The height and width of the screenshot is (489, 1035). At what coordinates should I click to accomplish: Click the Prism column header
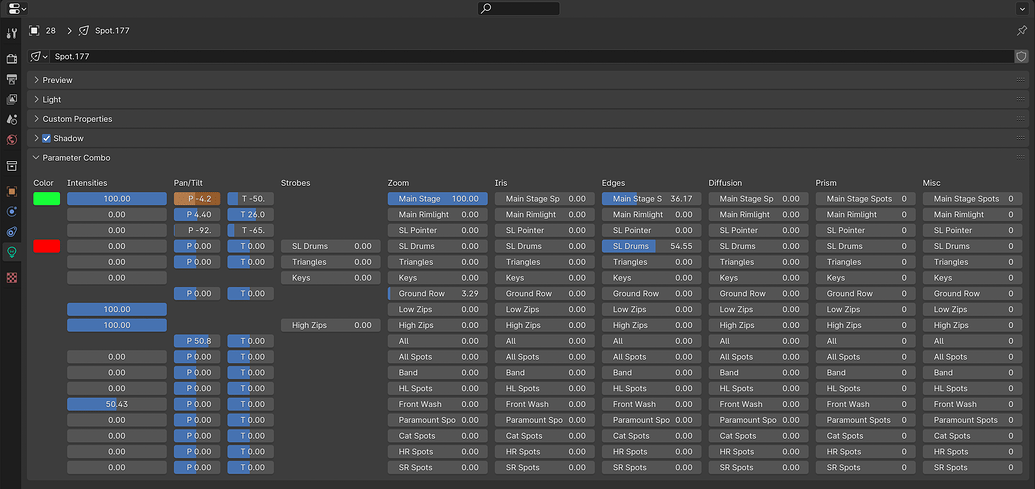coord(826,183)
